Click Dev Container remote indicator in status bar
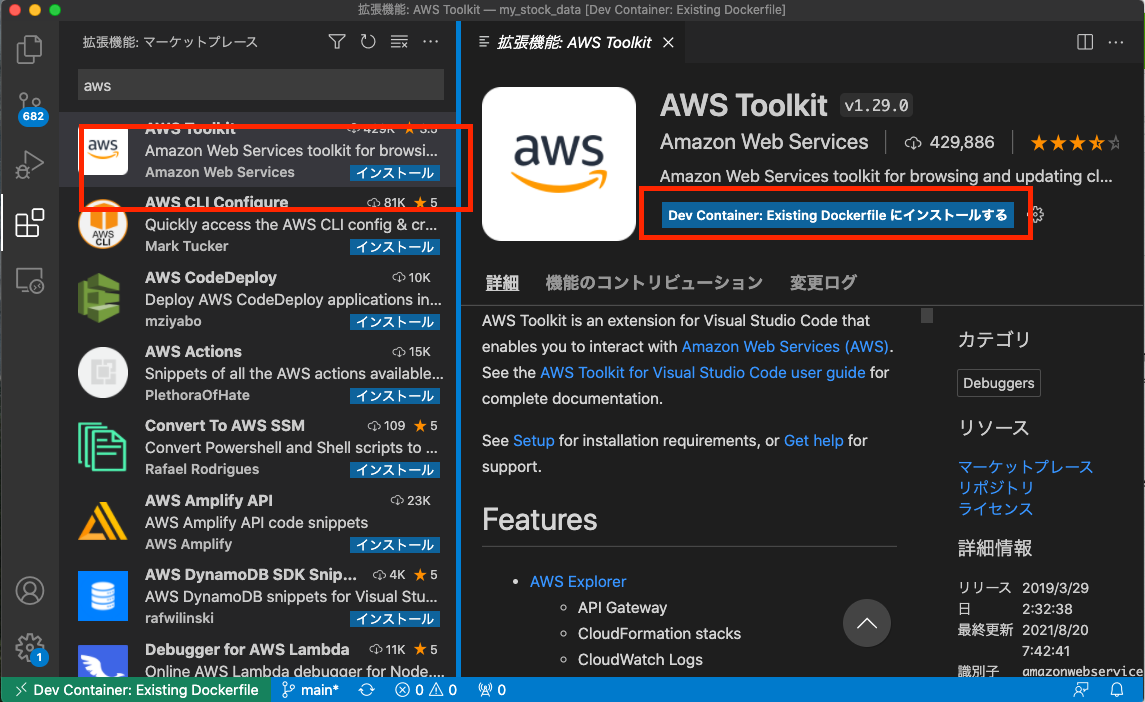Viewport: 1145px width, 702px height. [x=137, y=690]
